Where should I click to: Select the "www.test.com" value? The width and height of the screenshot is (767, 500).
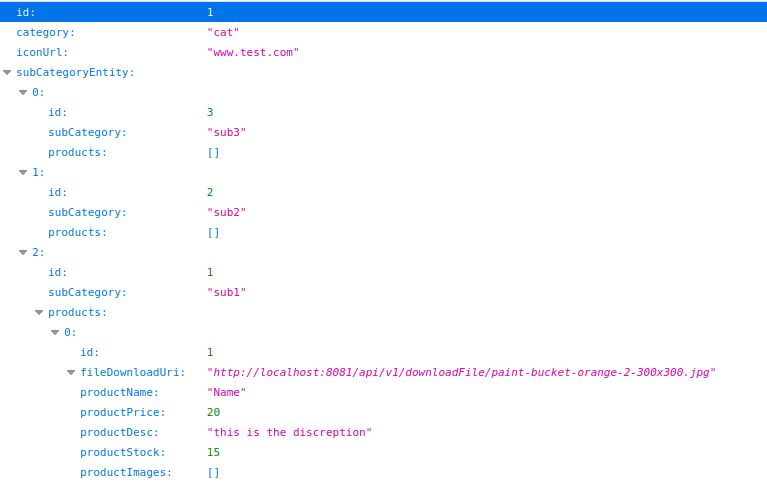253,52
